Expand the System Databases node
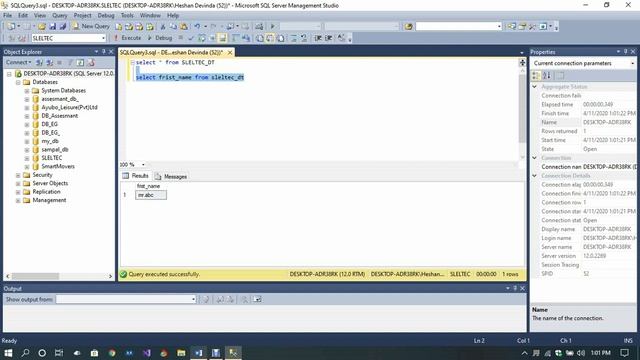Screen dimensions: 640x360 [x=27, y=91]
